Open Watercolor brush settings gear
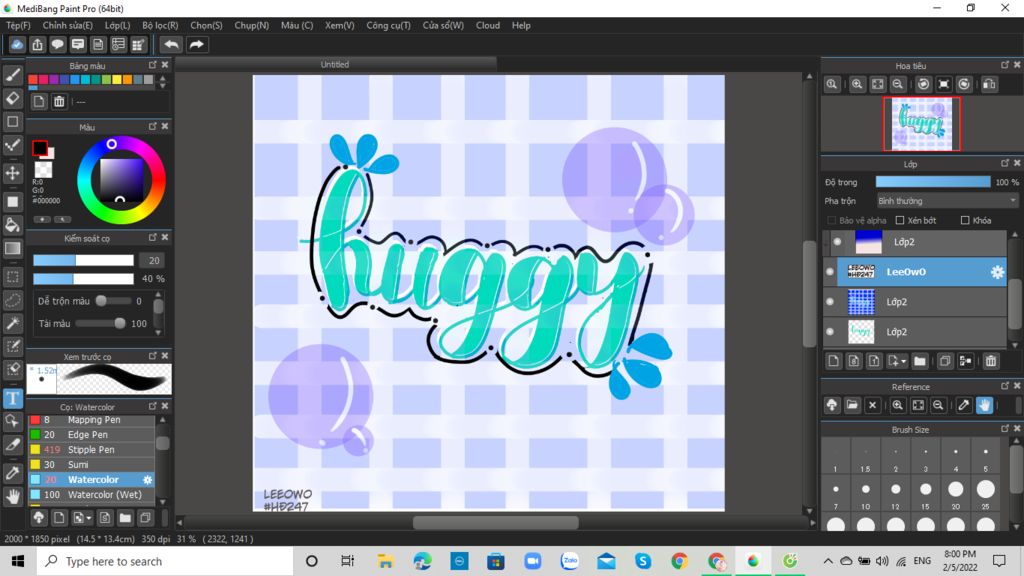Viewport: 1024px width, 576px height. (x=148, y=479)
